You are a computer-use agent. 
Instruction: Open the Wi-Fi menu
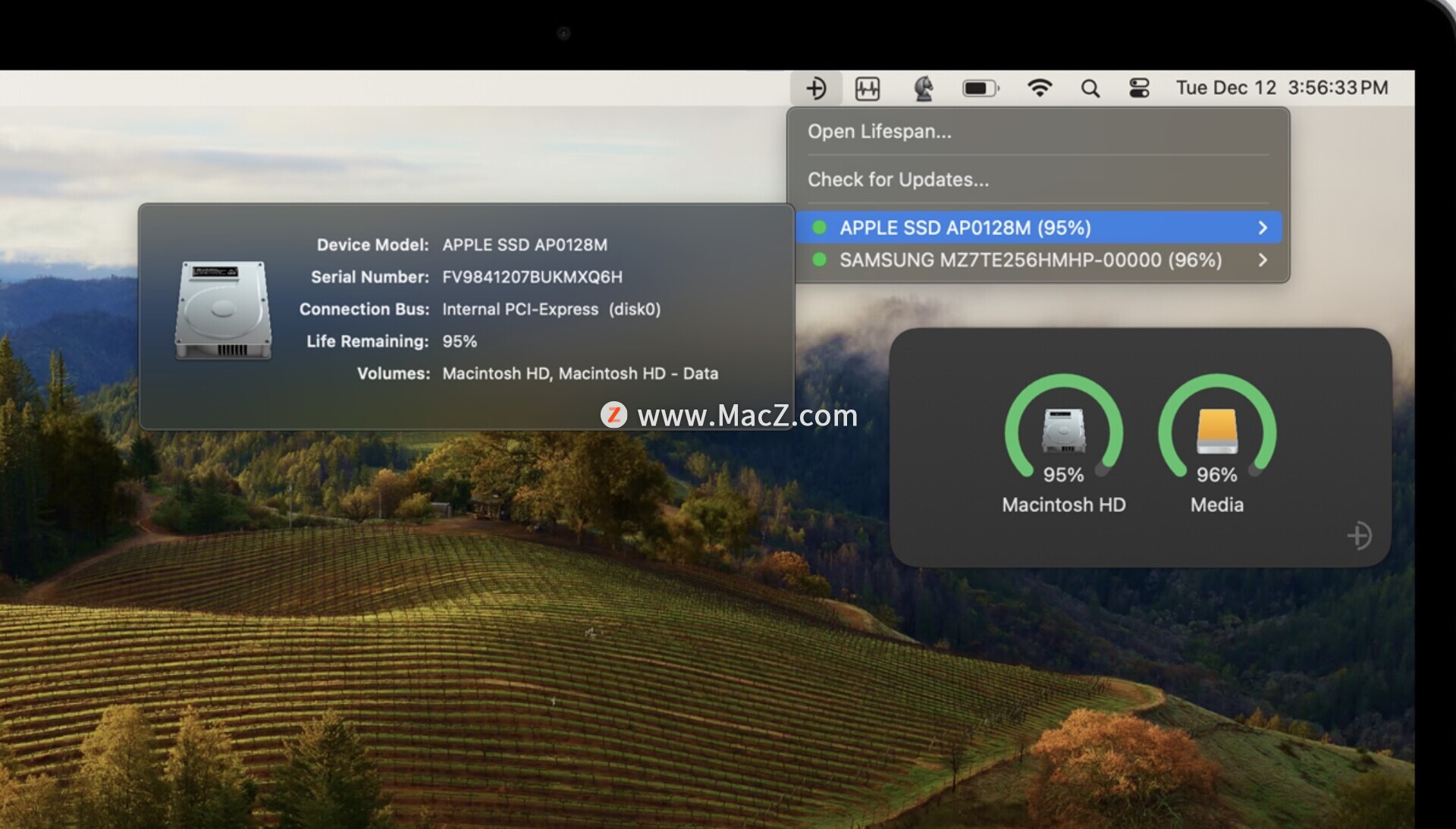pos(1039,88)
